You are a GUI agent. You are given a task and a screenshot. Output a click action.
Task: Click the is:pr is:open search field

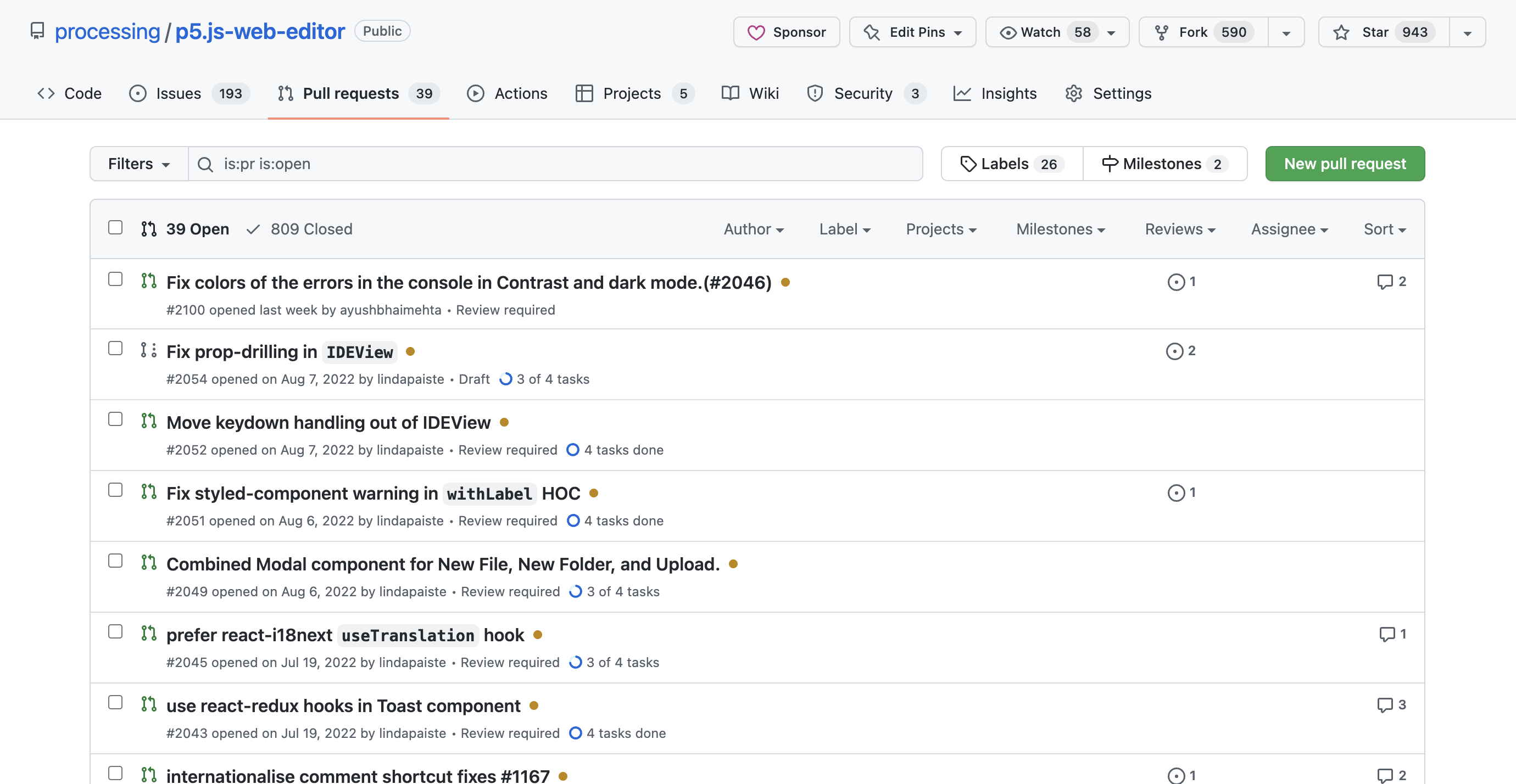tap(555, 164)
